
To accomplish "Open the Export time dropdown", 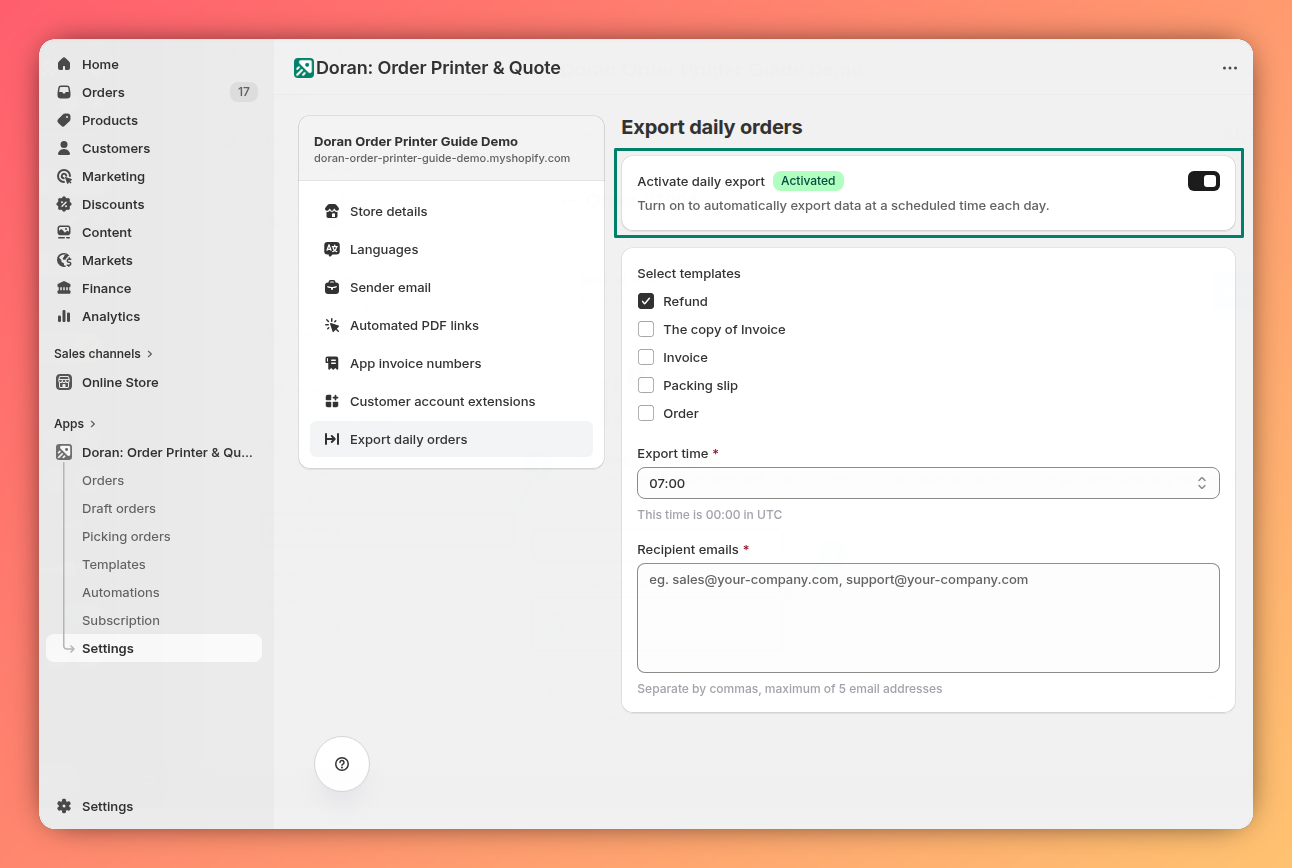I will pos(928,483).
